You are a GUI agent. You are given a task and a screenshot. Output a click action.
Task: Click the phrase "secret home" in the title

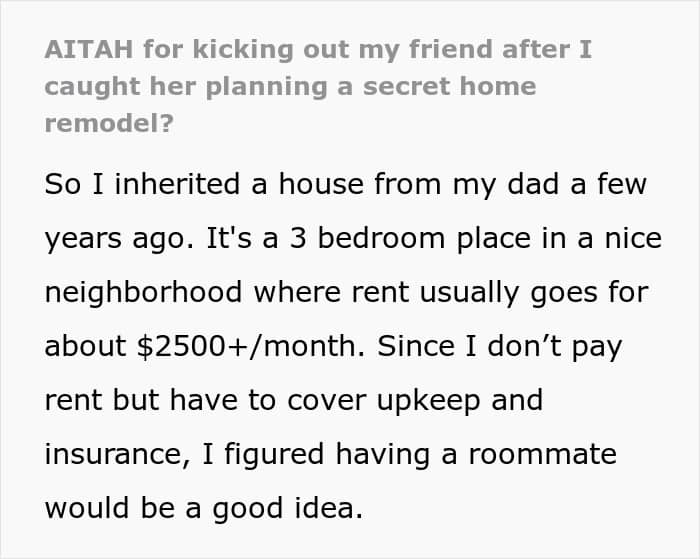coord(449,86)
